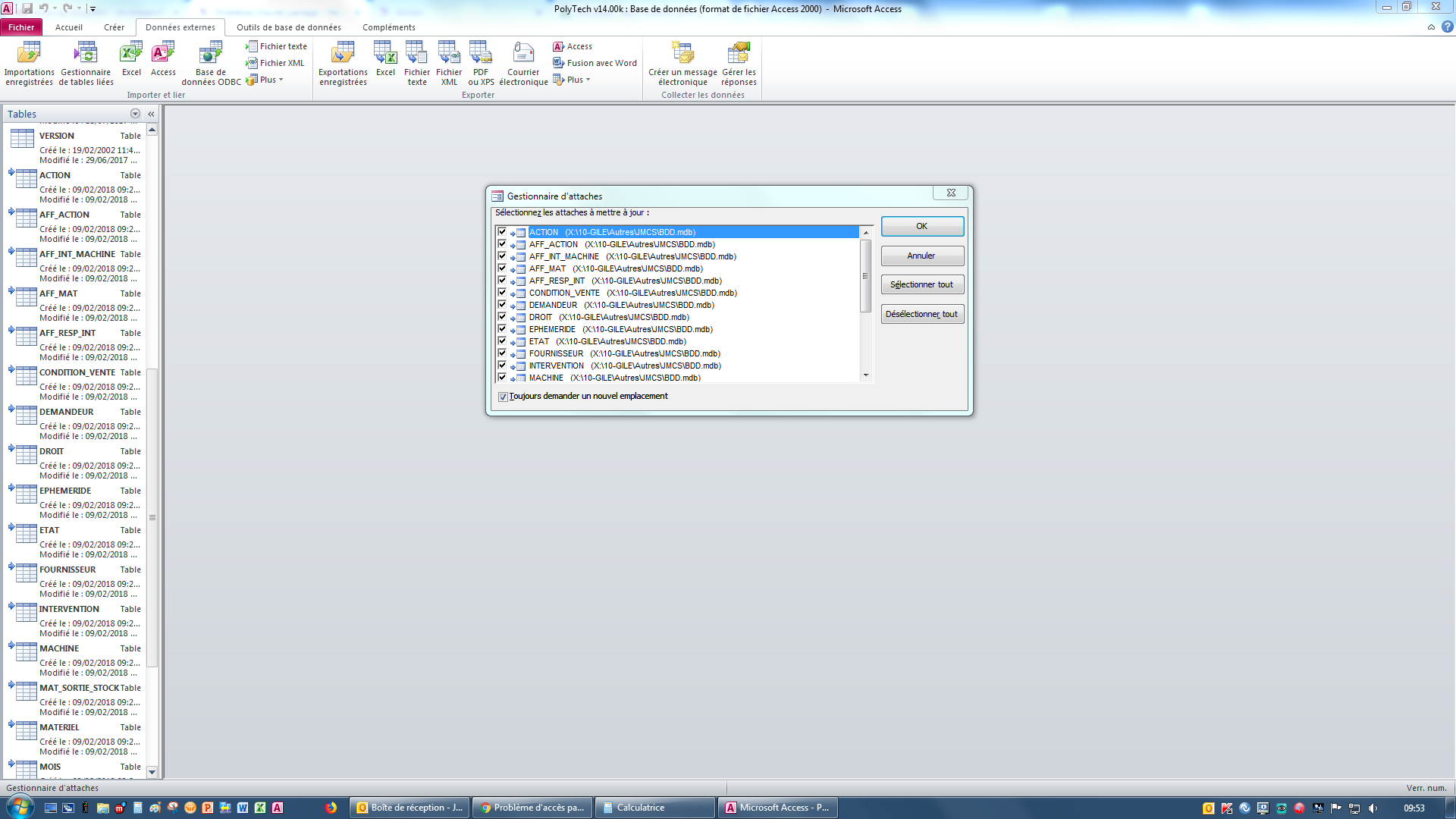The image size is (1456, 819).
Task: Open the Fichier menu
Action: pyautogui.click(x=21, y=27)
